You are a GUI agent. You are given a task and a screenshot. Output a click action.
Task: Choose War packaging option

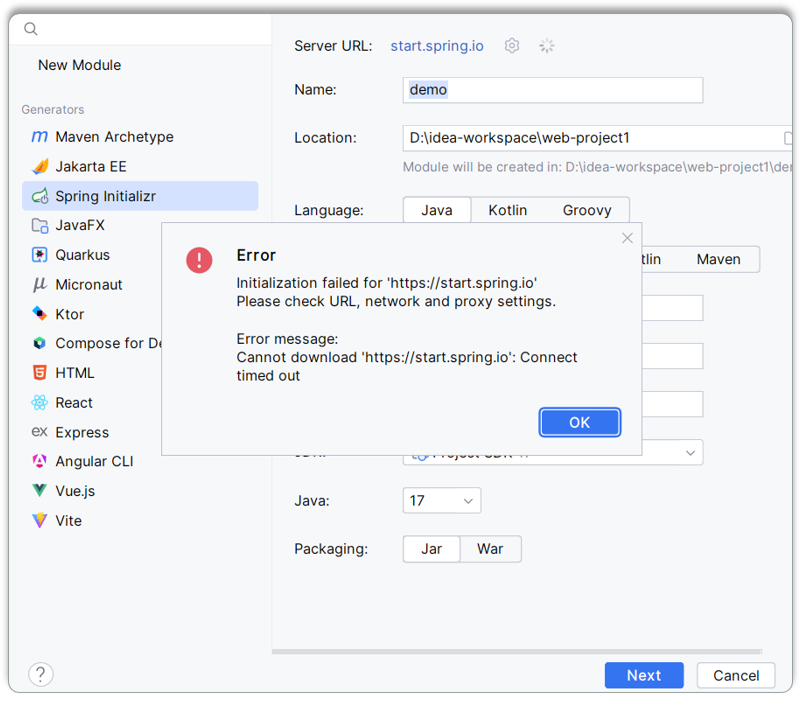[x=490, y=549]
